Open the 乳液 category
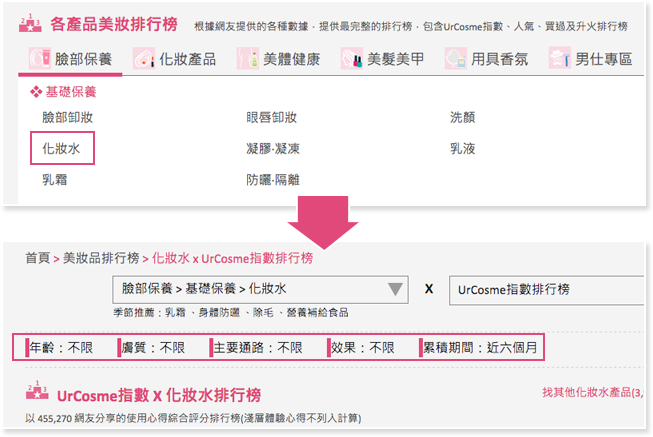This screenshot has width=653, height=437. tap(462, 148)
